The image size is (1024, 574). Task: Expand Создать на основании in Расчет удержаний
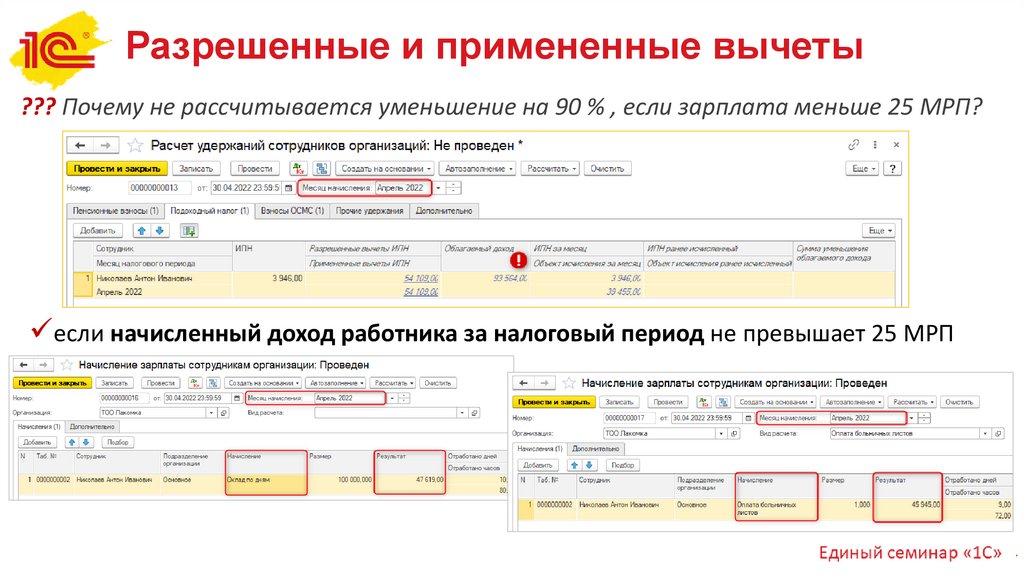tap(386, 168)
